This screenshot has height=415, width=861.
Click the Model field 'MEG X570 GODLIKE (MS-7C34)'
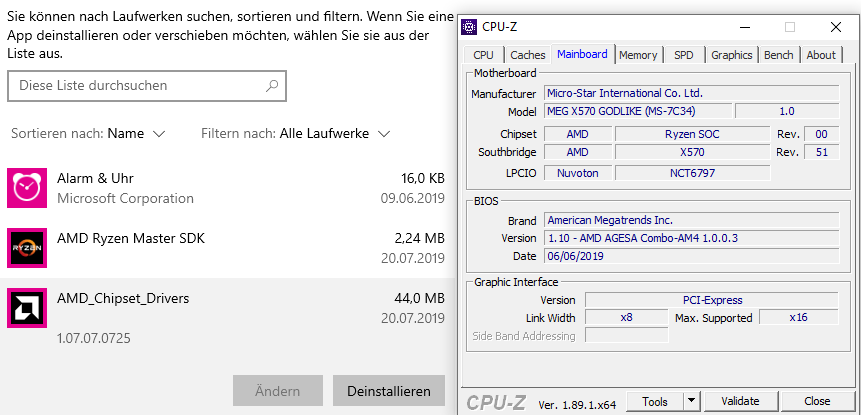pyautogui.click(x=638, y=111)
